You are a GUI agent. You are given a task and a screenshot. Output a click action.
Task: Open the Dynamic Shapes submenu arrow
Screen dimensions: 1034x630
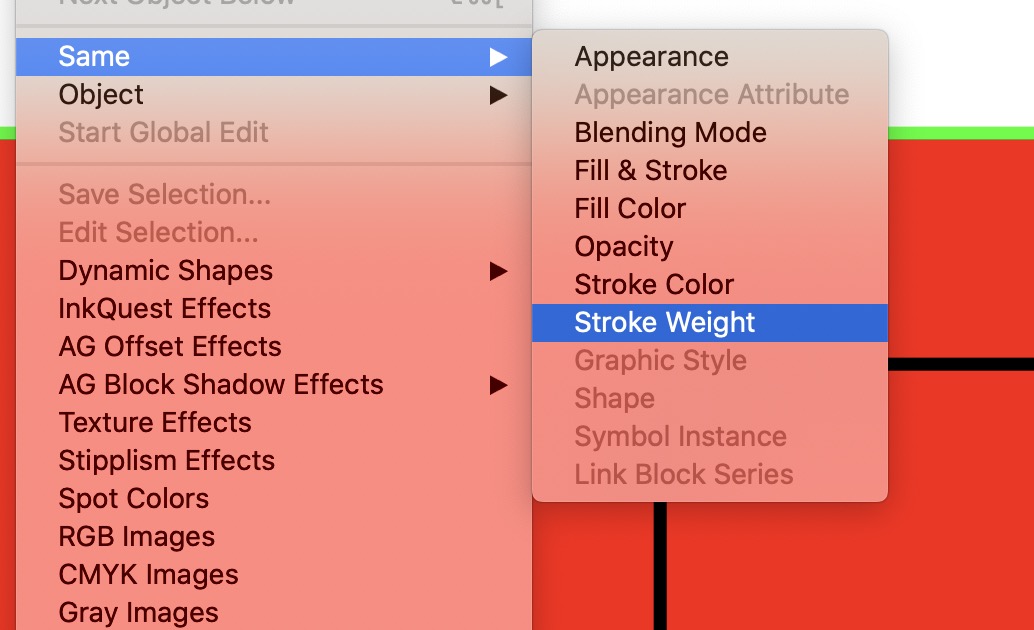click(498, 271)
